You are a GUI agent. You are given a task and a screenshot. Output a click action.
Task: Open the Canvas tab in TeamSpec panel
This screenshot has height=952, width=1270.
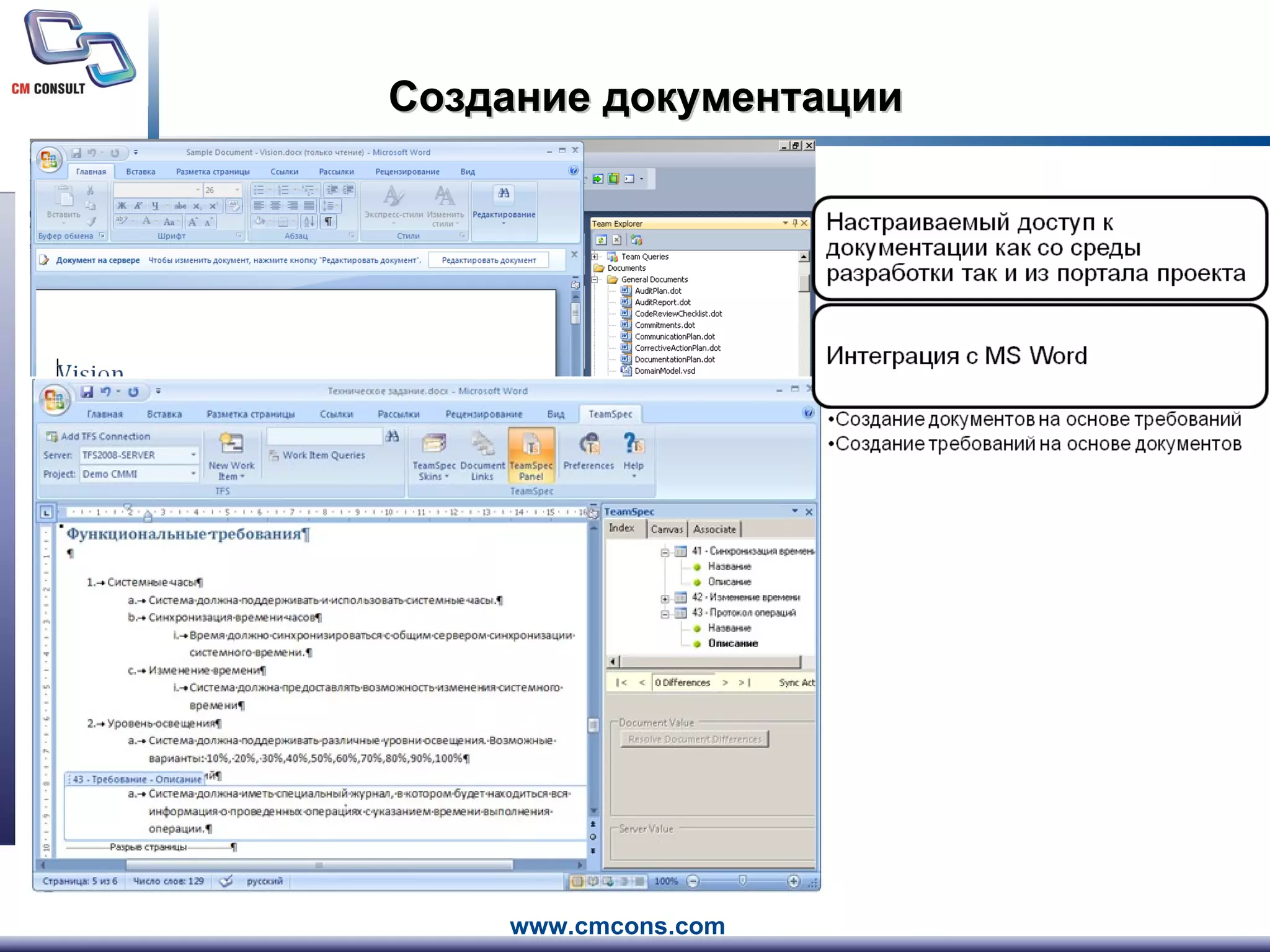(x=667, y=529)
